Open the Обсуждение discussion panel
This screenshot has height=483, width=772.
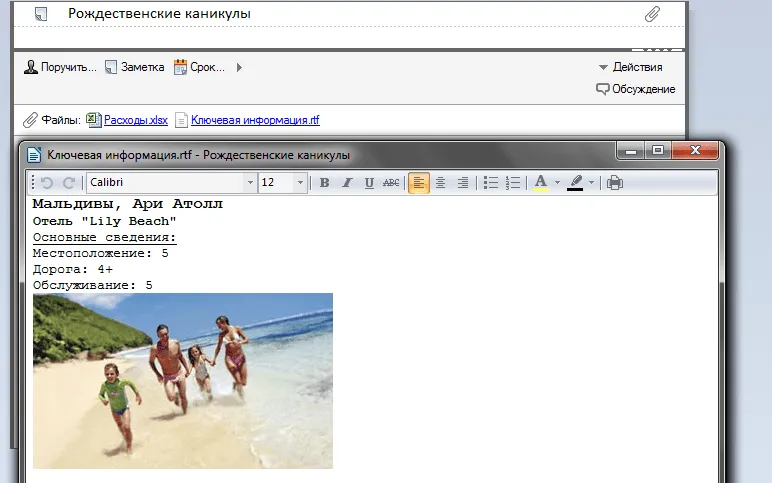click(636, 89)
